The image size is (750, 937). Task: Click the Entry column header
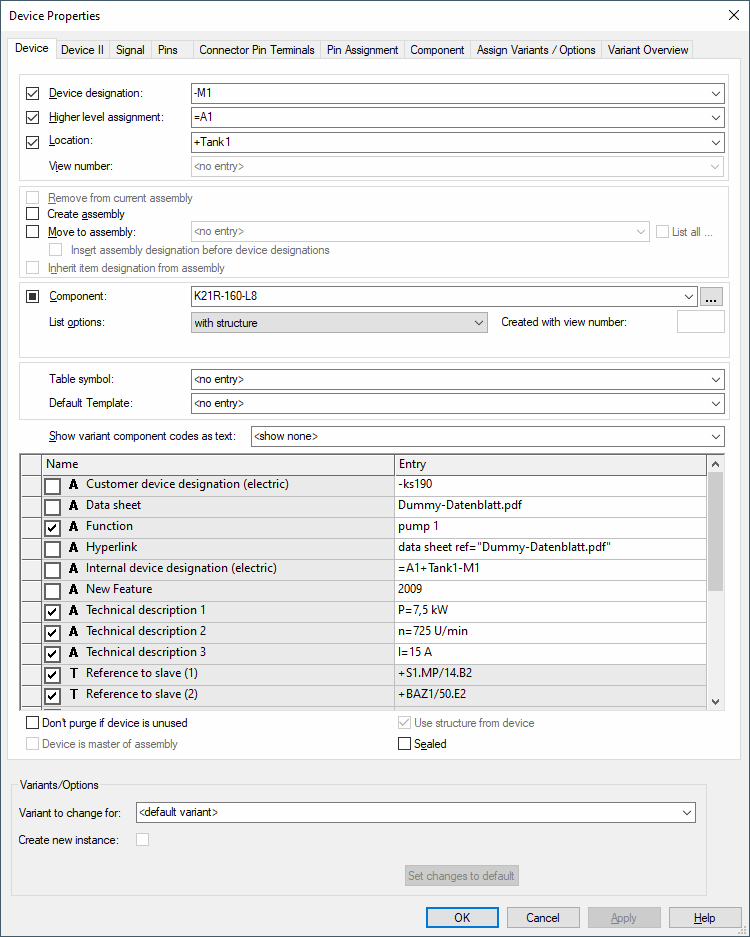pos(550,464)
